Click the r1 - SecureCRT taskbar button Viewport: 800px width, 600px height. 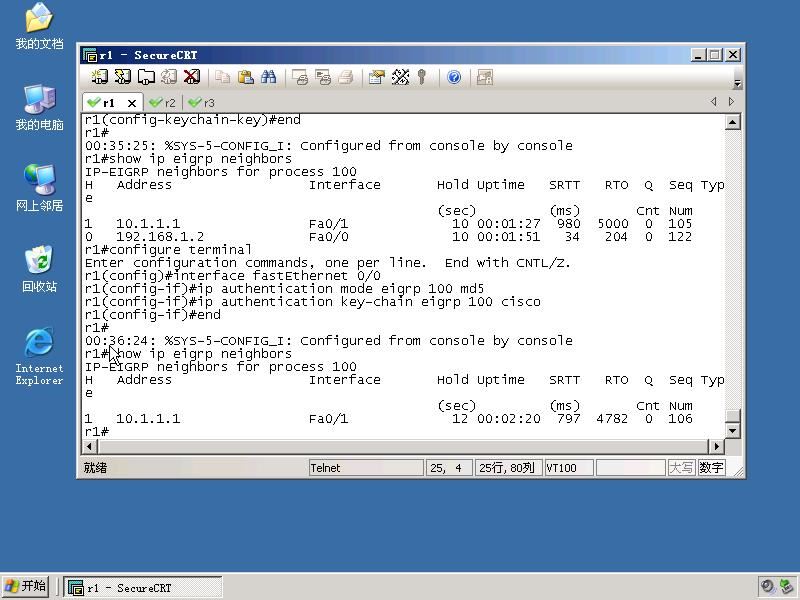(143, 588)
